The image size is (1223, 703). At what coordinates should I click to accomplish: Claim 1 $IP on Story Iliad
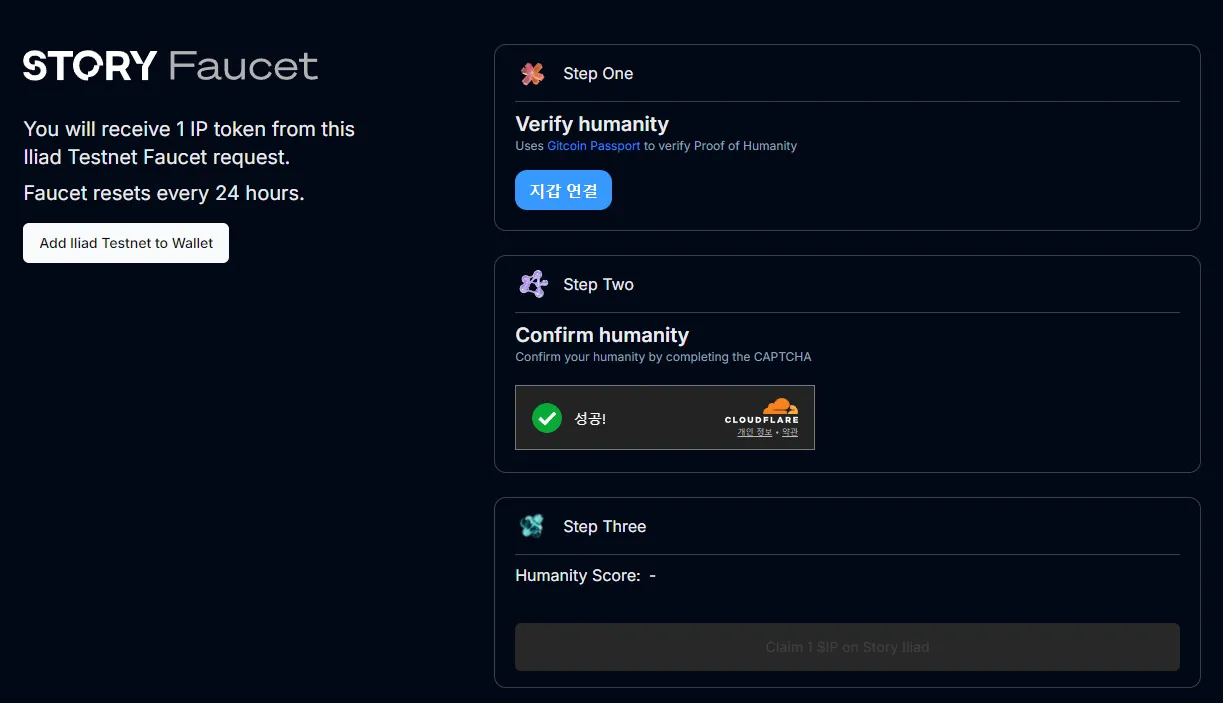pos(847,647)
